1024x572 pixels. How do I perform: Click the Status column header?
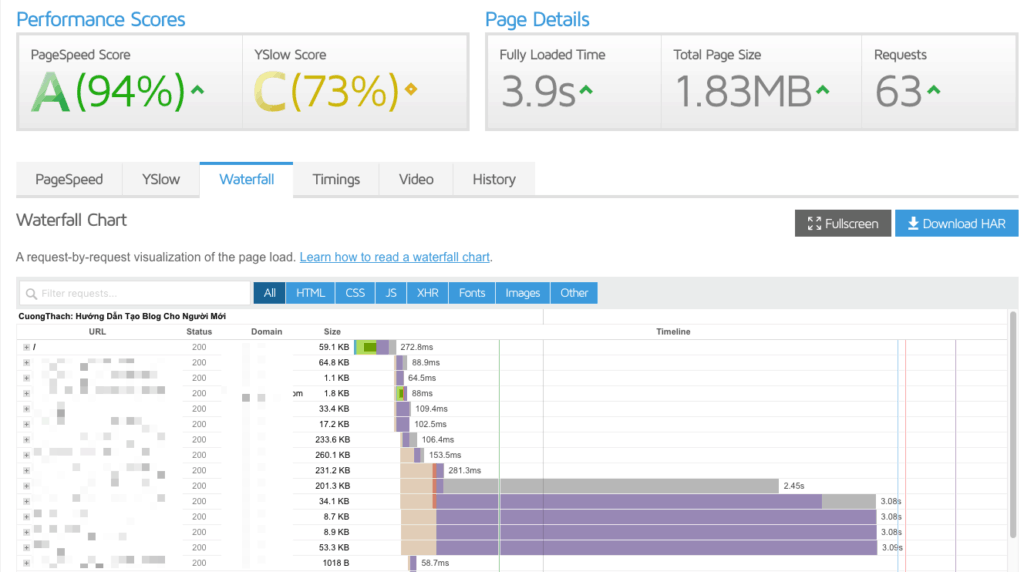199,332
